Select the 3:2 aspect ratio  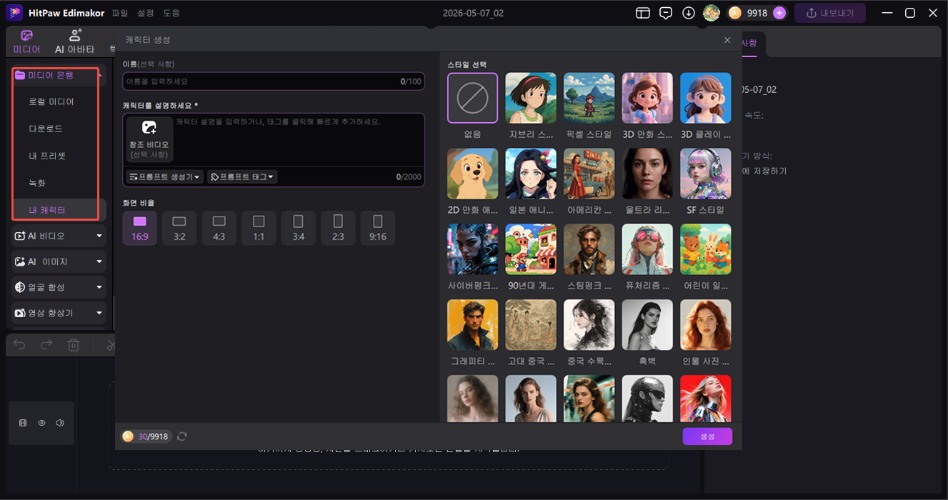[180, 228]
